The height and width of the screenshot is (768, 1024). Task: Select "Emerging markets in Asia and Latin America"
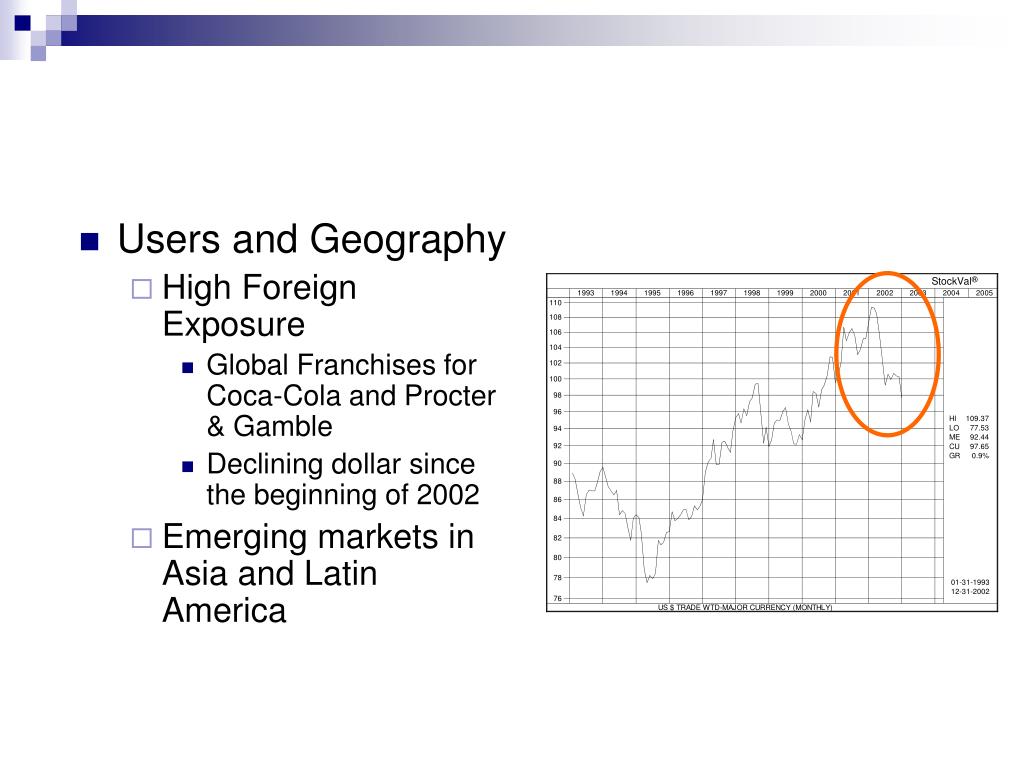click(318, 573)
